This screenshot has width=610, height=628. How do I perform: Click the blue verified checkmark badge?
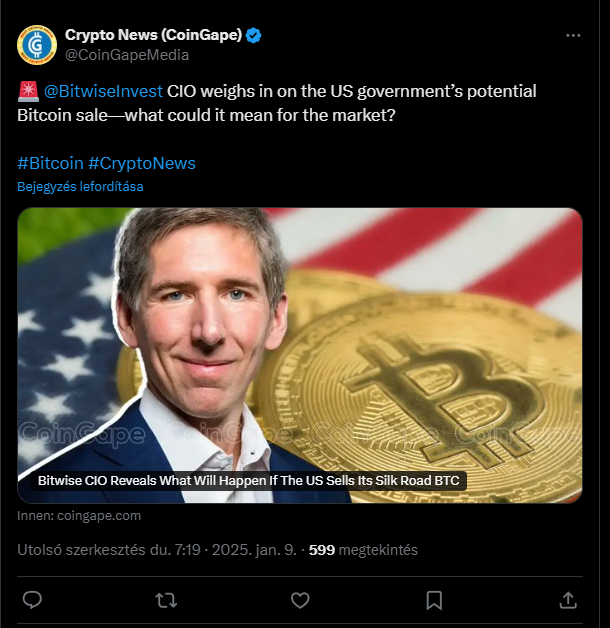click(253, 35)
